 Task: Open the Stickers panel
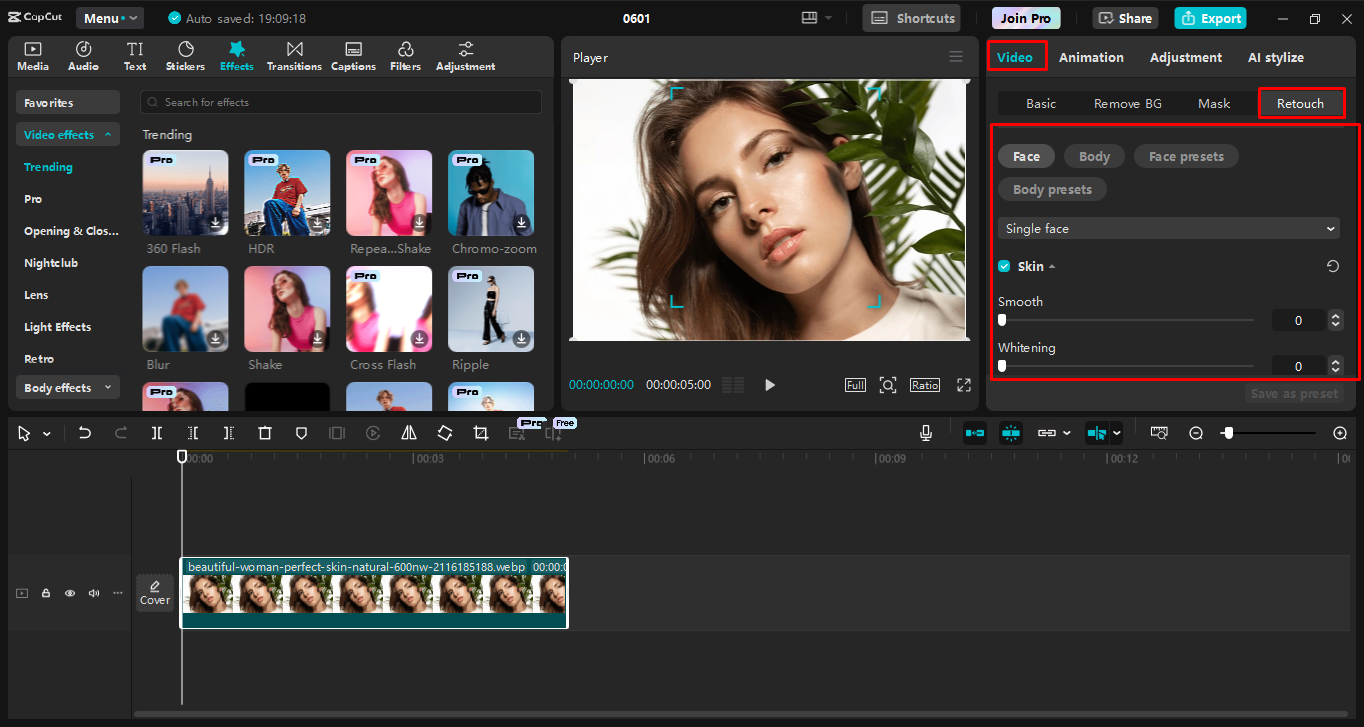(x=185, y=56)
